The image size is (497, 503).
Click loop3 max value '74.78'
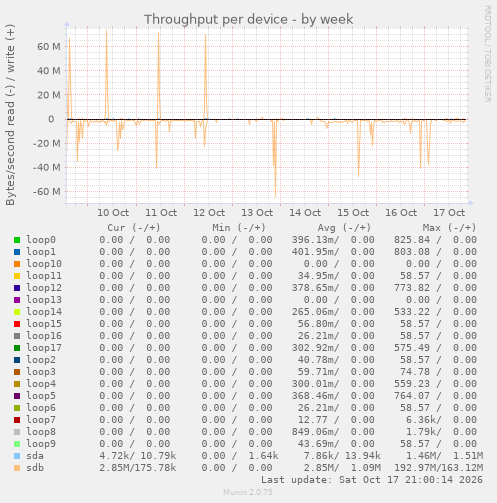point(415,372)
